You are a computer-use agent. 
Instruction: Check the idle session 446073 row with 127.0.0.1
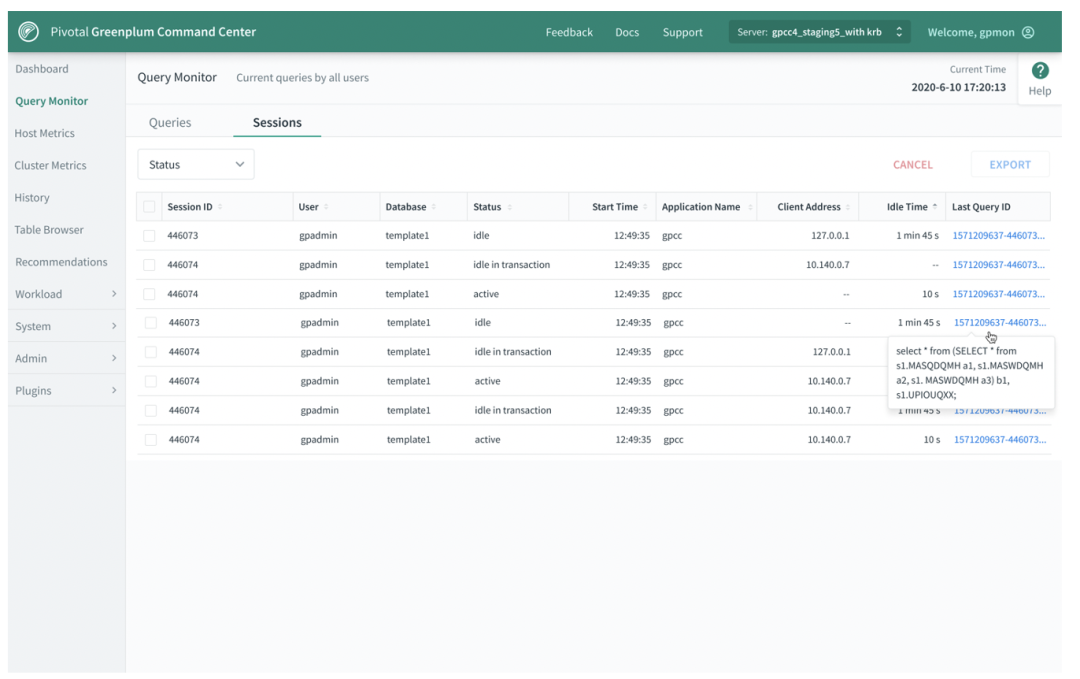149,236
